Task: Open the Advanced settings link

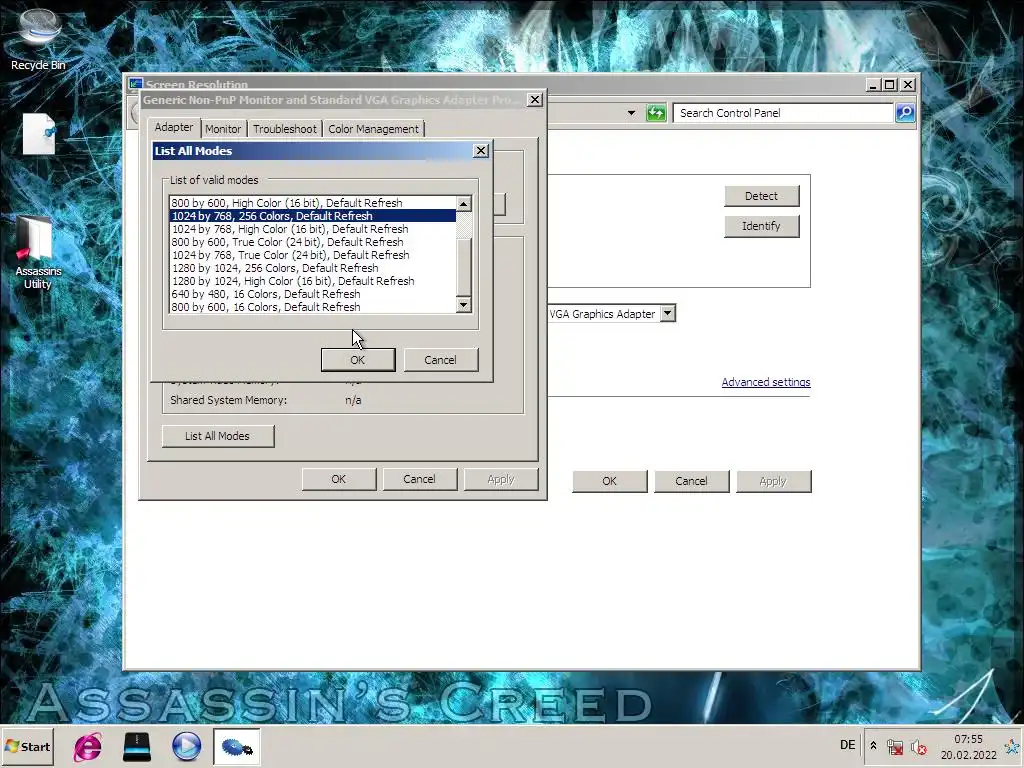Action: [766, 382]
